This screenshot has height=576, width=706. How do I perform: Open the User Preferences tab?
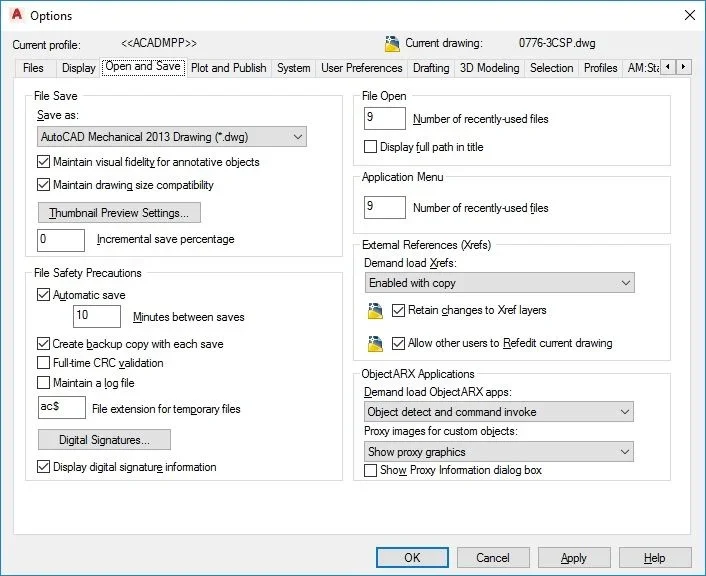point(362,68)
